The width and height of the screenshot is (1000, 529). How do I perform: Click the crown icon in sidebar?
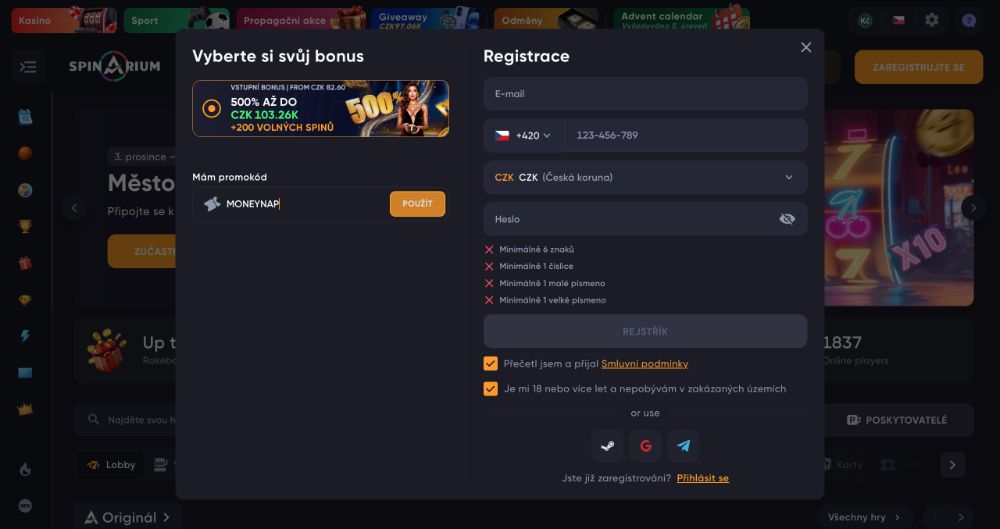[25, 409]
